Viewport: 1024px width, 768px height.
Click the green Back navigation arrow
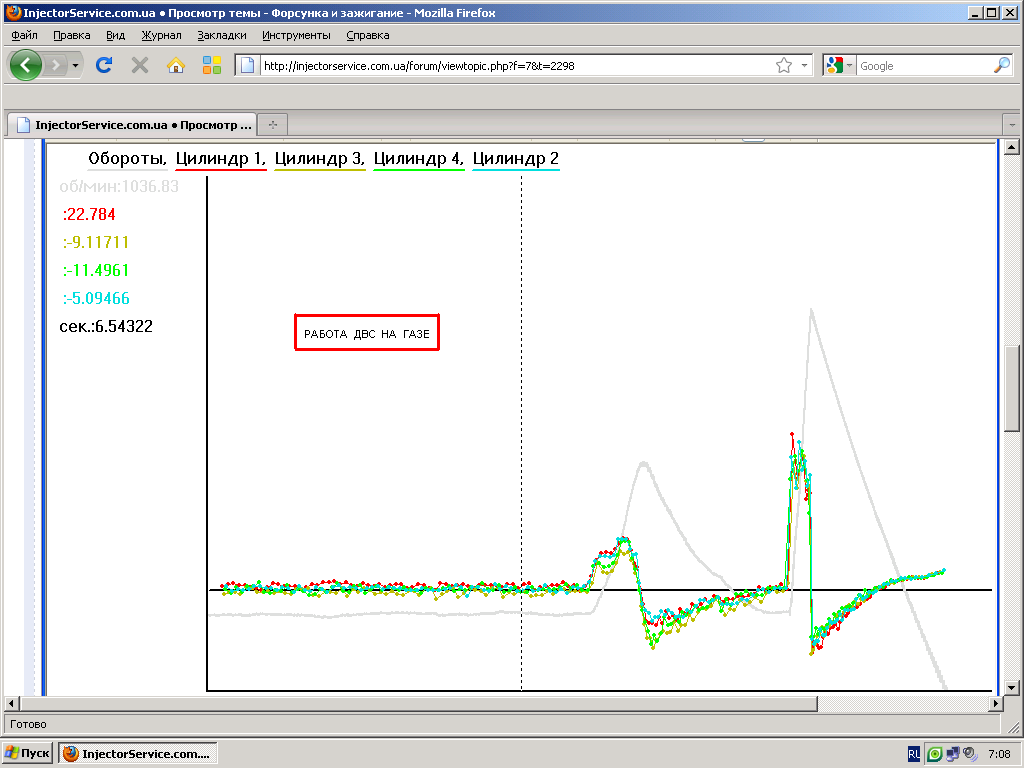(26, 65)
